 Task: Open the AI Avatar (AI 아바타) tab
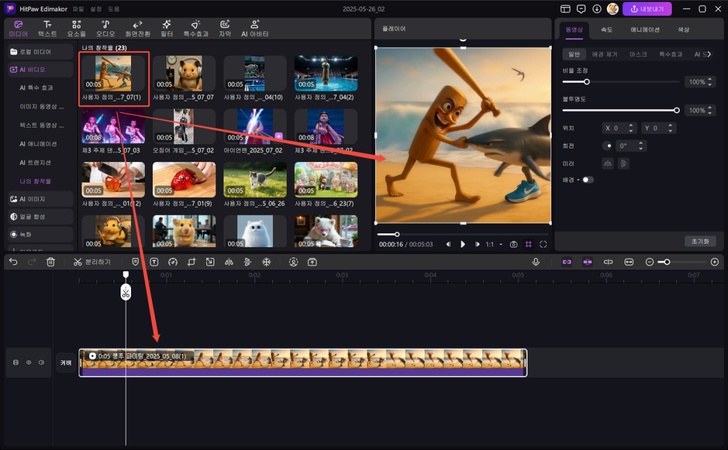click(x=254, y=28)
